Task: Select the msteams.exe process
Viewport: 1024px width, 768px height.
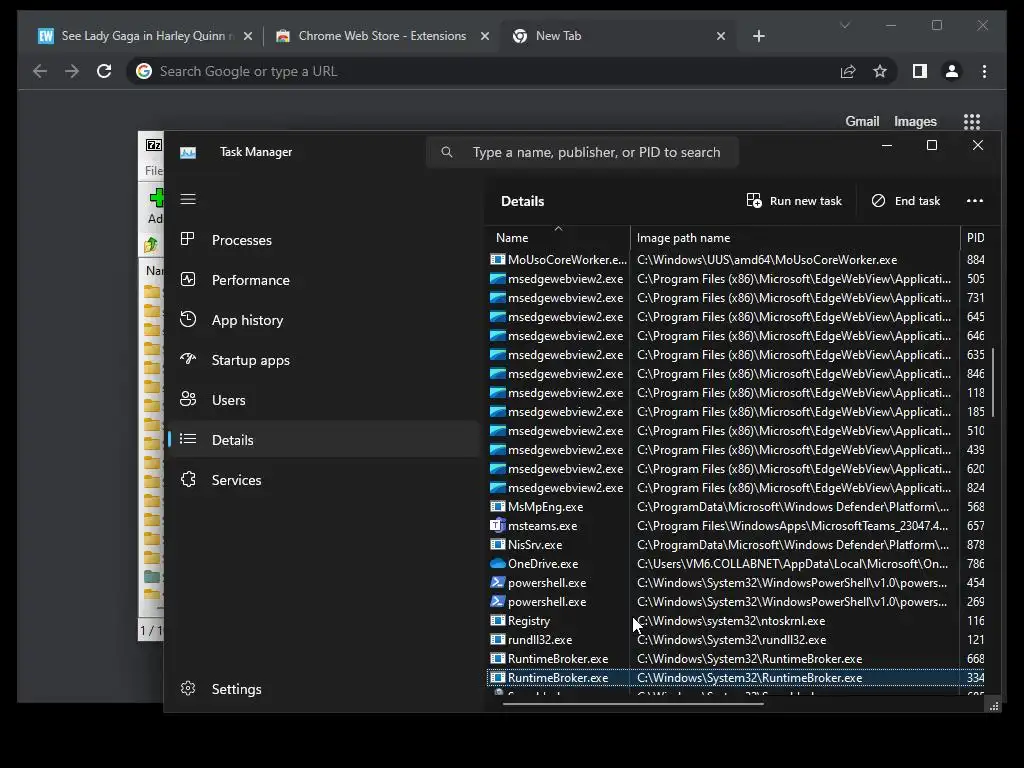Action: 736,526
